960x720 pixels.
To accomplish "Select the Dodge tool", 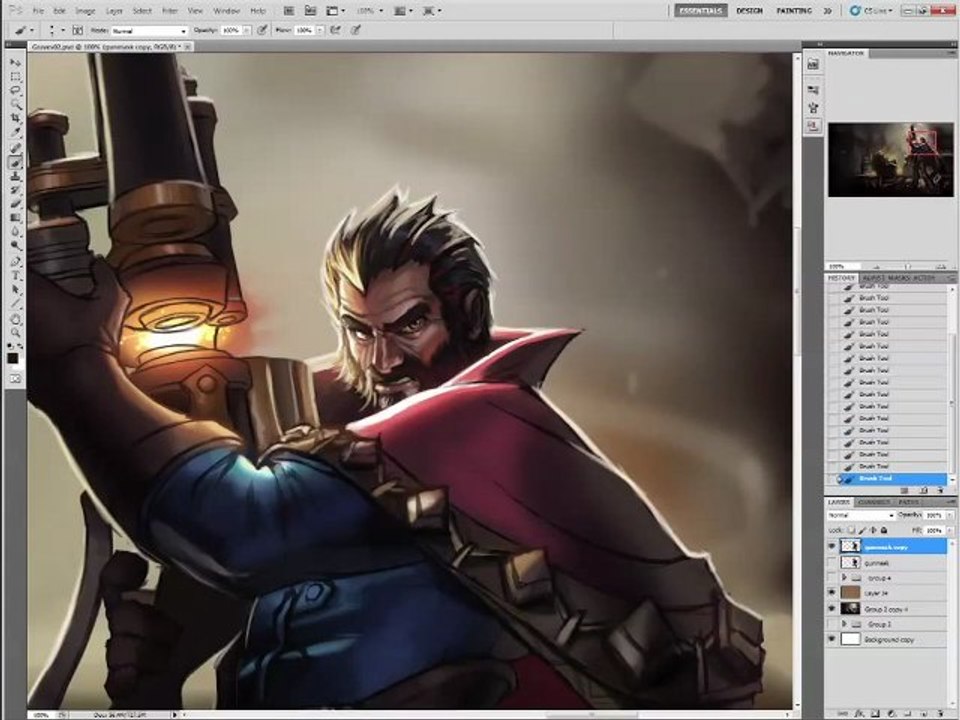I will click(15, 246).
